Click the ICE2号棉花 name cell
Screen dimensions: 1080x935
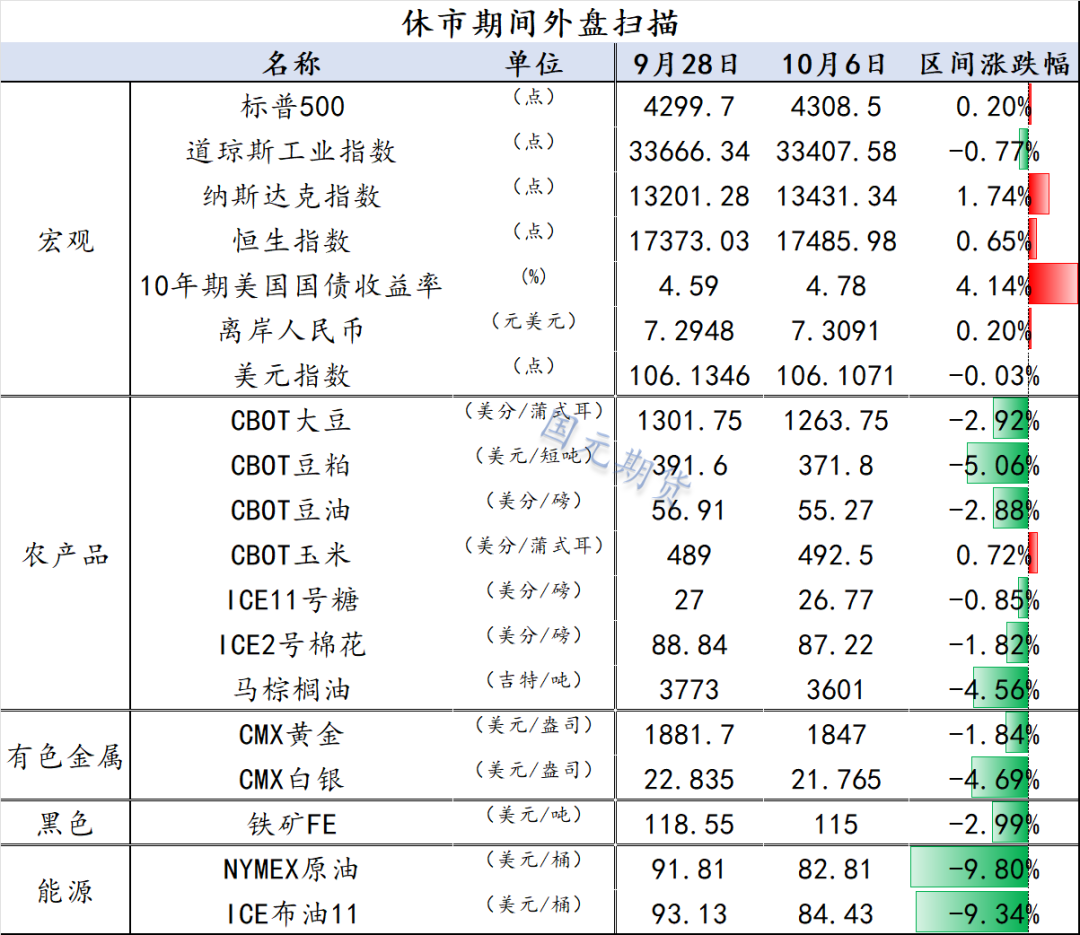(x=292, y=644)
